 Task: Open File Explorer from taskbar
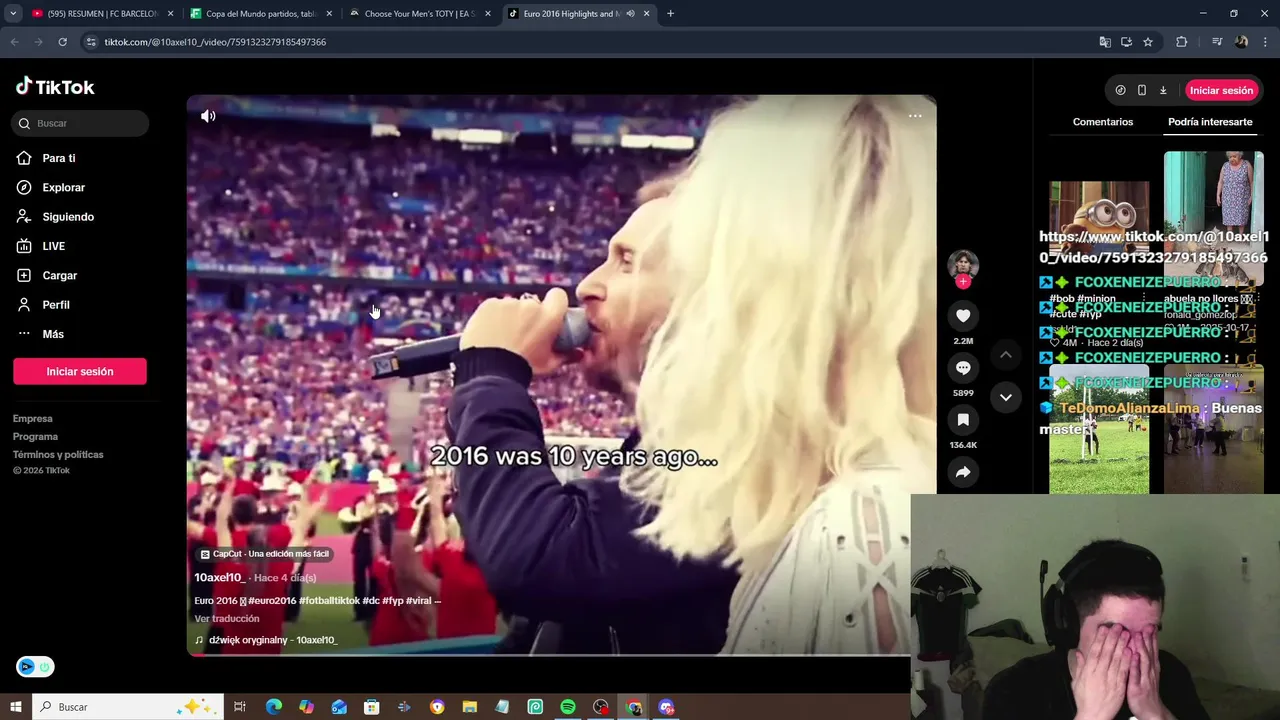469,707
